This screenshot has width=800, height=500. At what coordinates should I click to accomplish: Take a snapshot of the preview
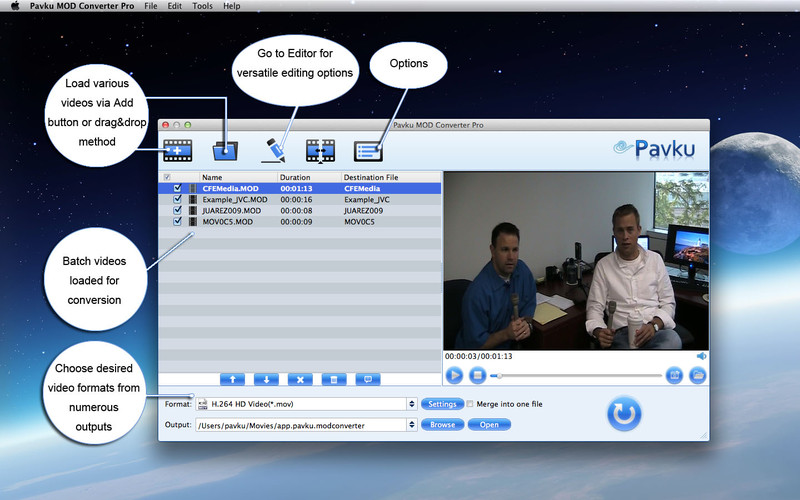pos(674,376)
